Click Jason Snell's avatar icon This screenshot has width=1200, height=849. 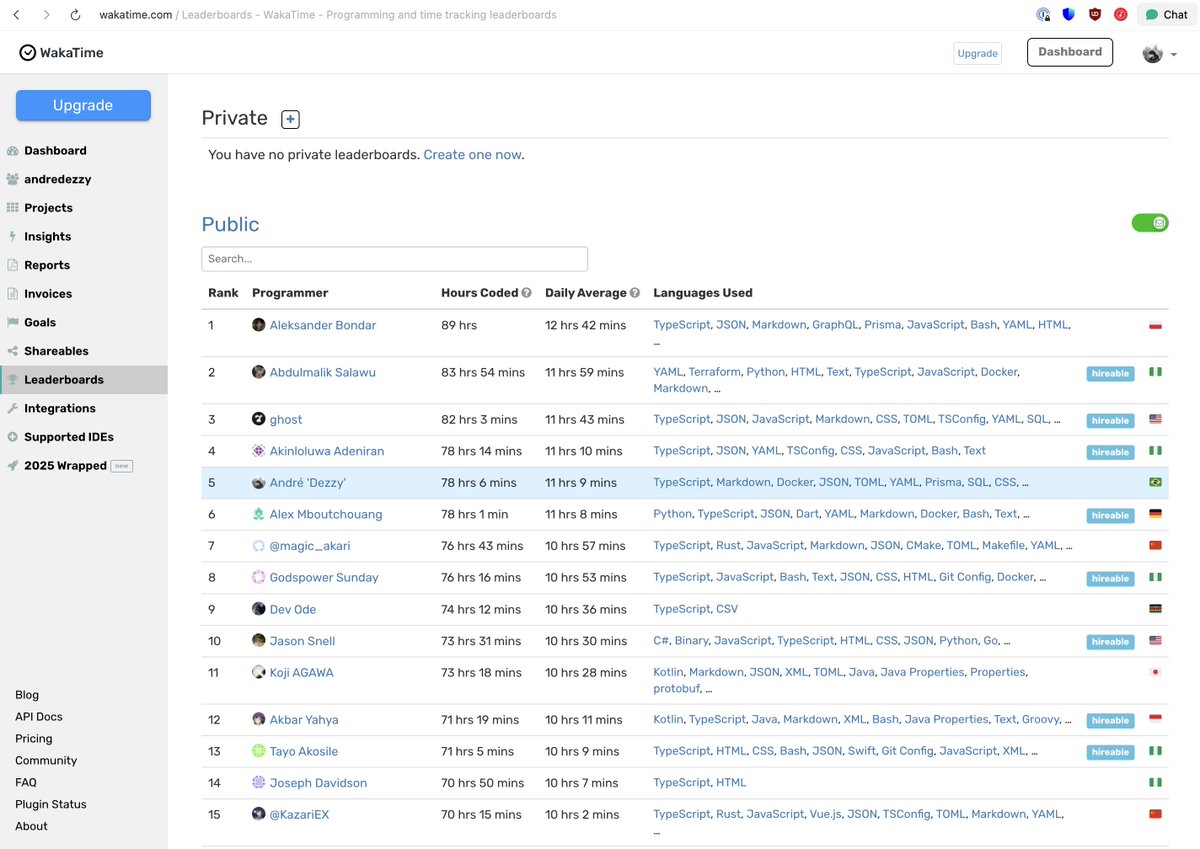coord(259,640)
